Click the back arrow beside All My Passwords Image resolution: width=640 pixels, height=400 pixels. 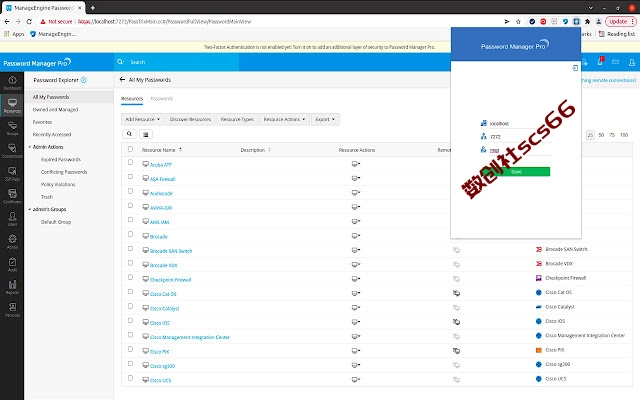tap(122, 80)
